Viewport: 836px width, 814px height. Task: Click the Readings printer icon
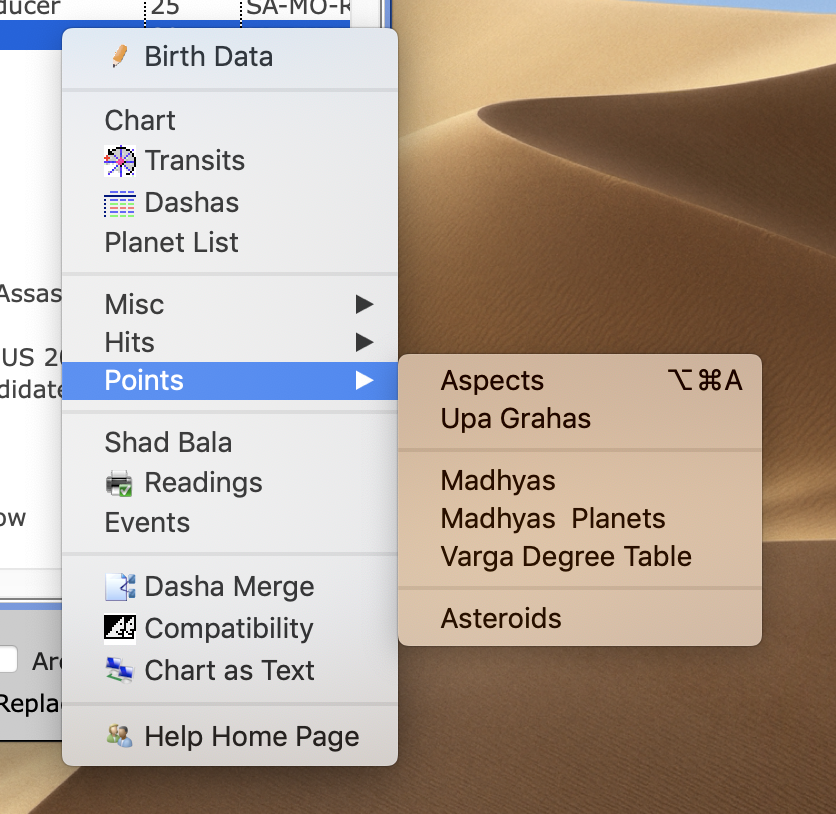pos(120,483)
